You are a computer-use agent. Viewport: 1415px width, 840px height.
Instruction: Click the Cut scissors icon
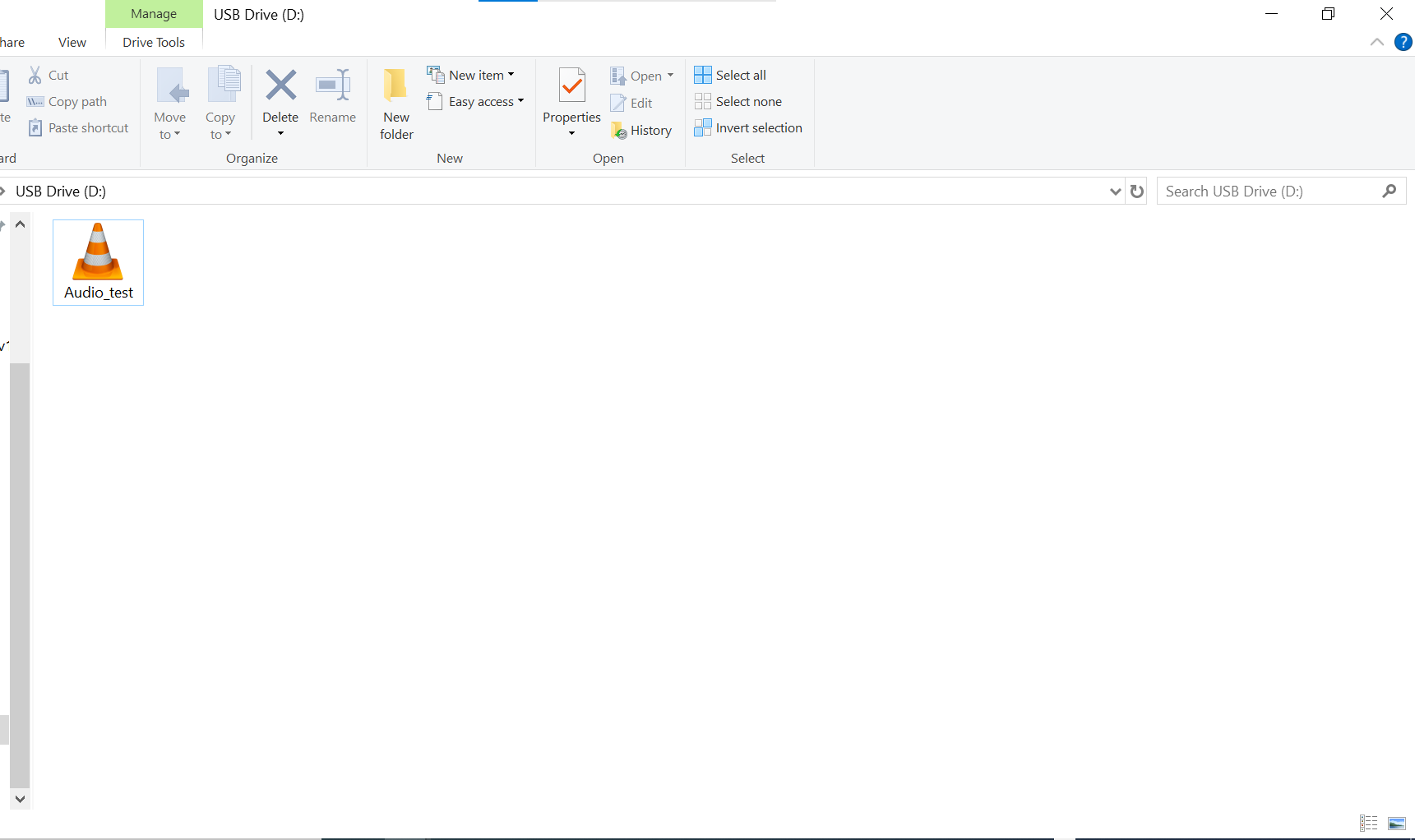pos(35,75)
